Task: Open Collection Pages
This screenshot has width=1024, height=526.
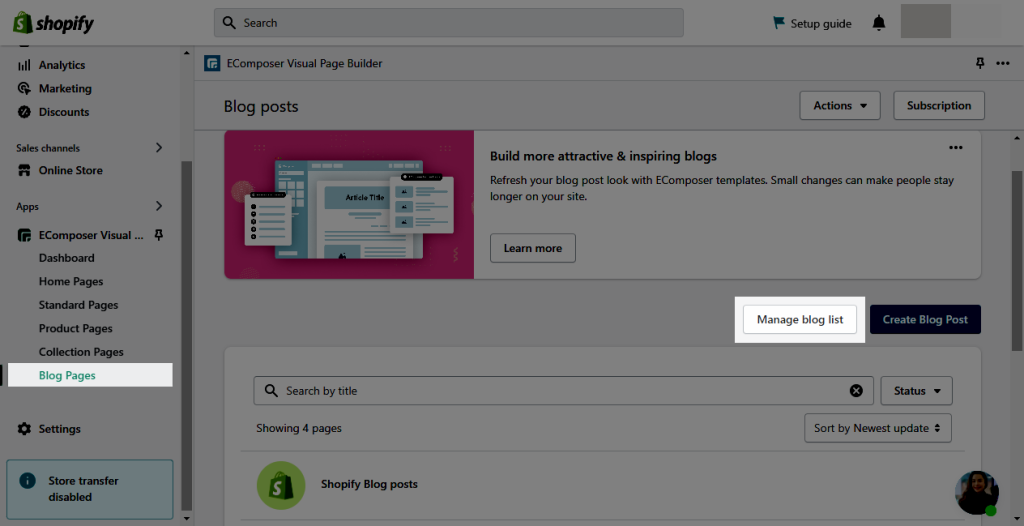Action: [81, 352]
